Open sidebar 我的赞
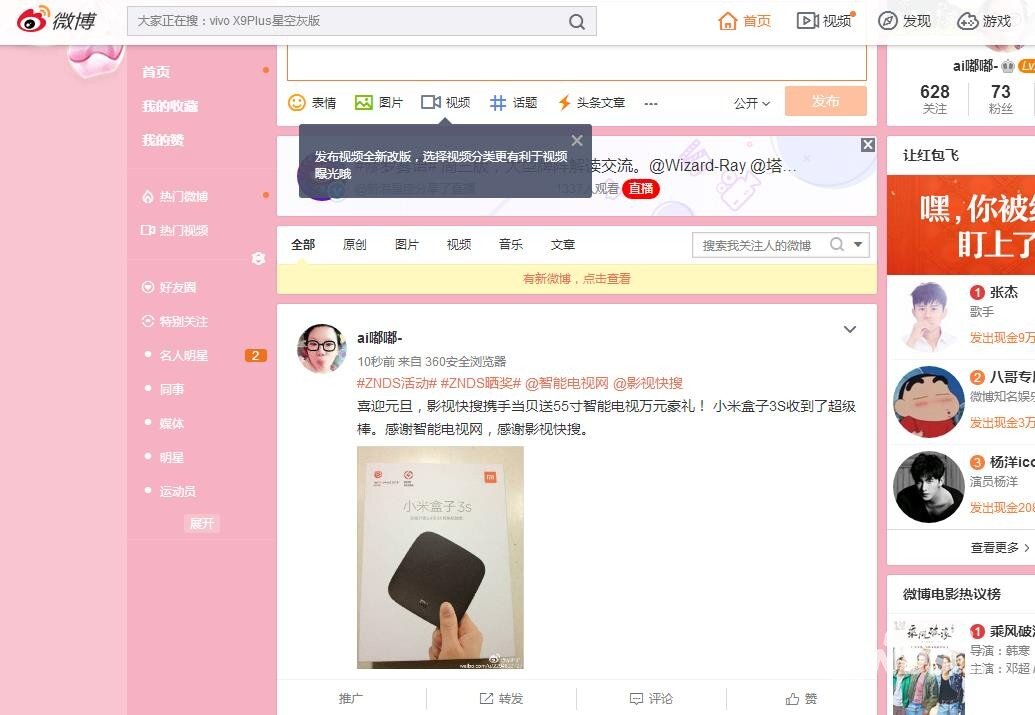 pyautogui.click(x=162, y=141)
